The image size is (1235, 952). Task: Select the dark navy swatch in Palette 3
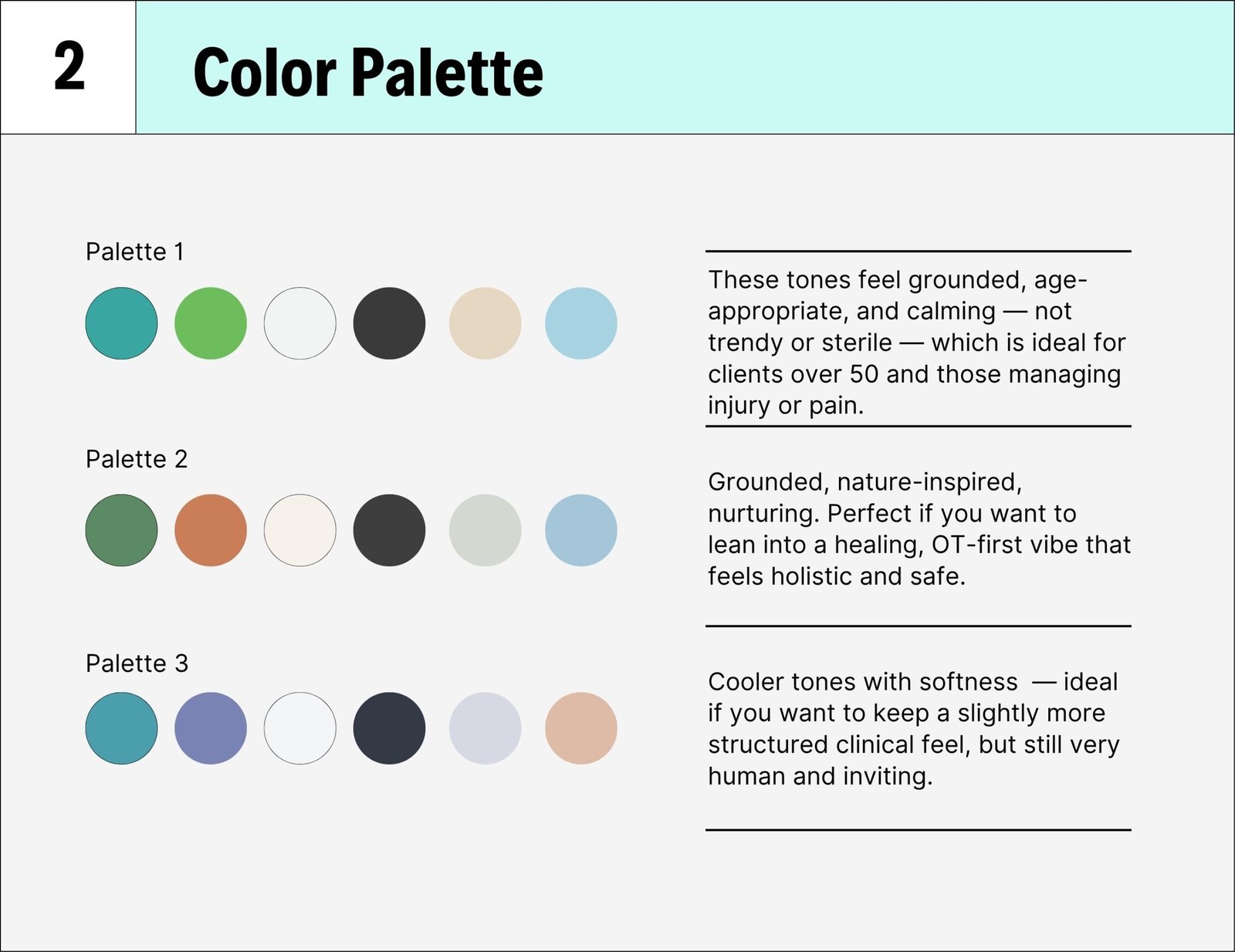(389, 728)
